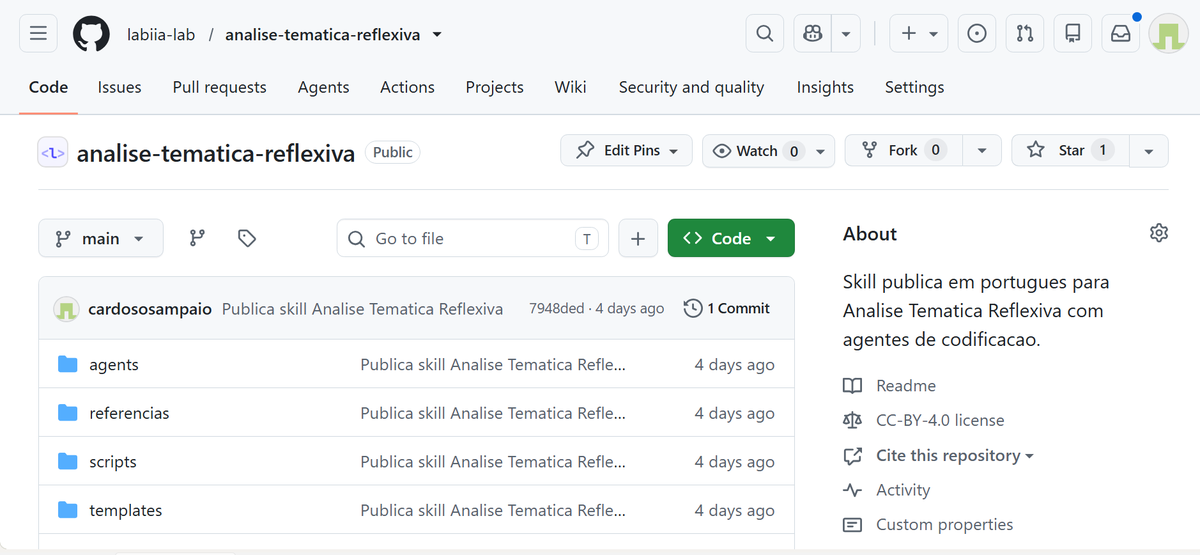Expand the Fork options arrow
The image size is (1200, 555).
982,150
